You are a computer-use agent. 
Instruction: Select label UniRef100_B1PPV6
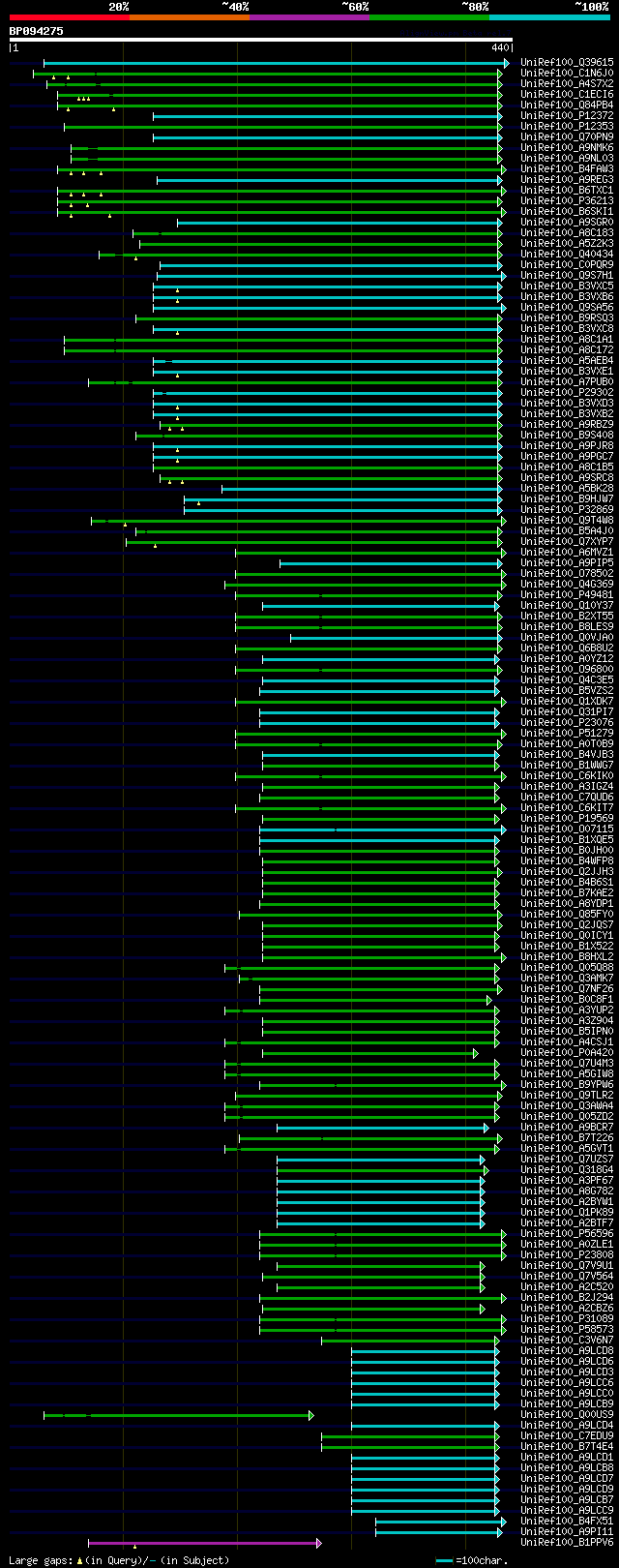pos(567,1542)
